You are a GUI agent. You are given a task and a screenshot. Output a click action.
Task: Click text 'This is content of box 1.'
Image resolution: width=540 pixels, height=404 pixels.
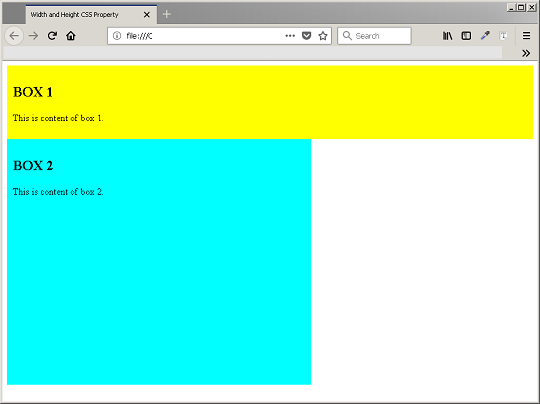click(58, 118)
